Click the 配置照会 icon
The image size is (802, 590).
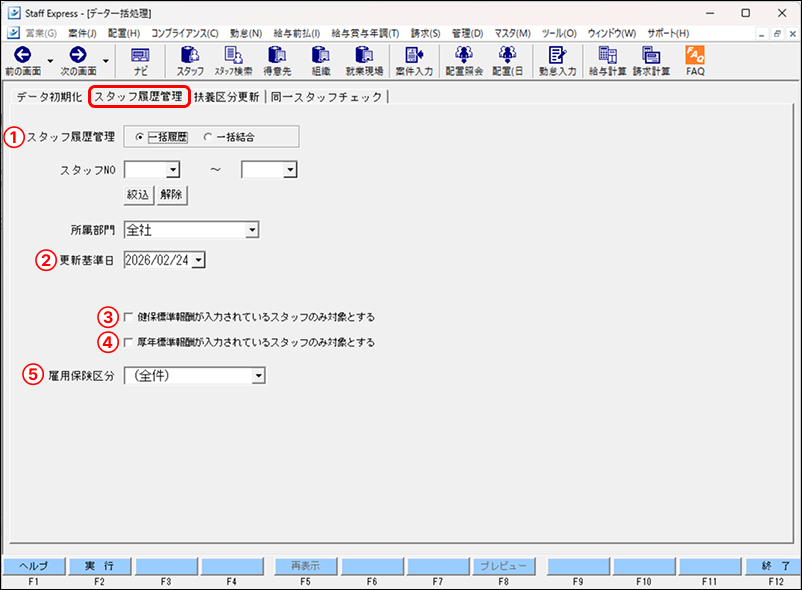point(463,62)
